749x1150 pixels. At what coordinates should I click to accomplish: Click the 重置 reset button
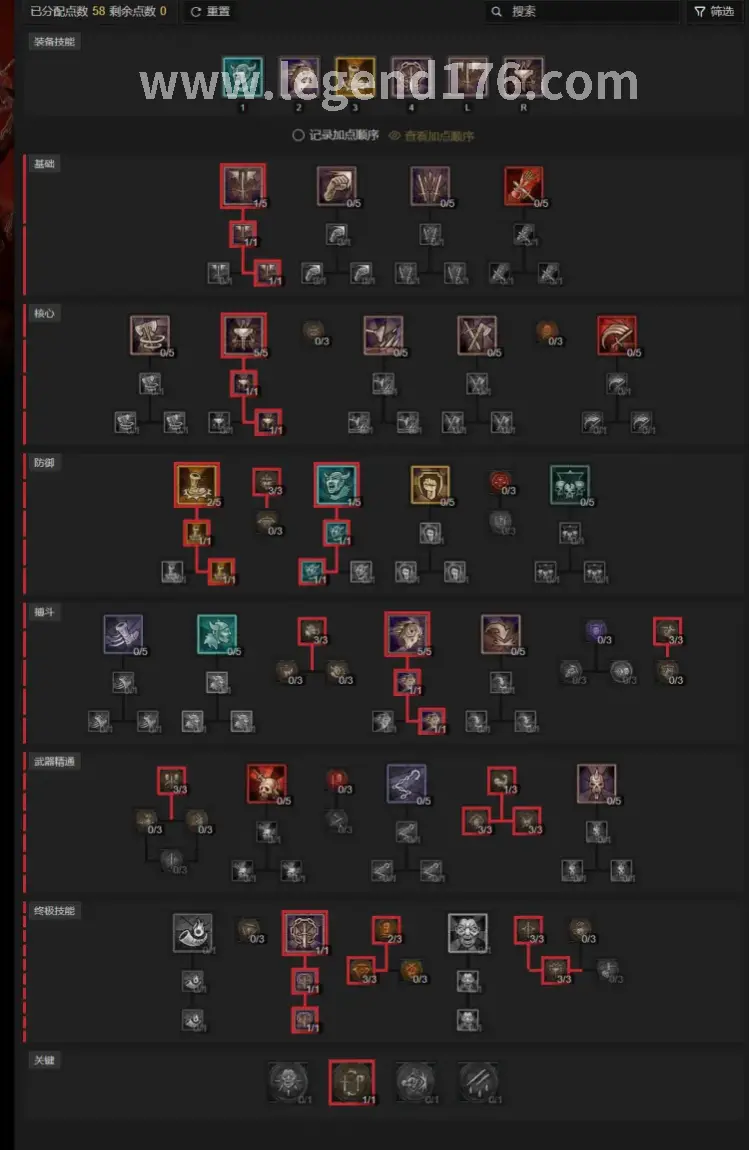pos(210,11)
